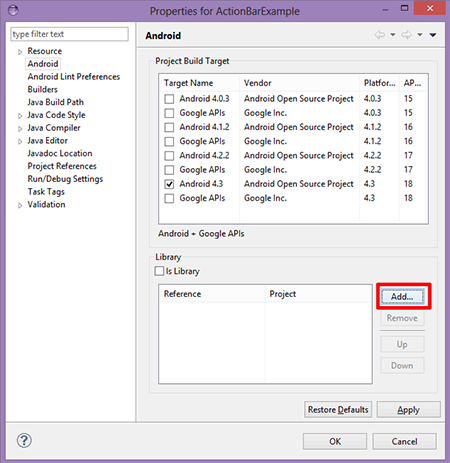
Task: Expand the Validation tree node
Action: click(x=20, y=205)
